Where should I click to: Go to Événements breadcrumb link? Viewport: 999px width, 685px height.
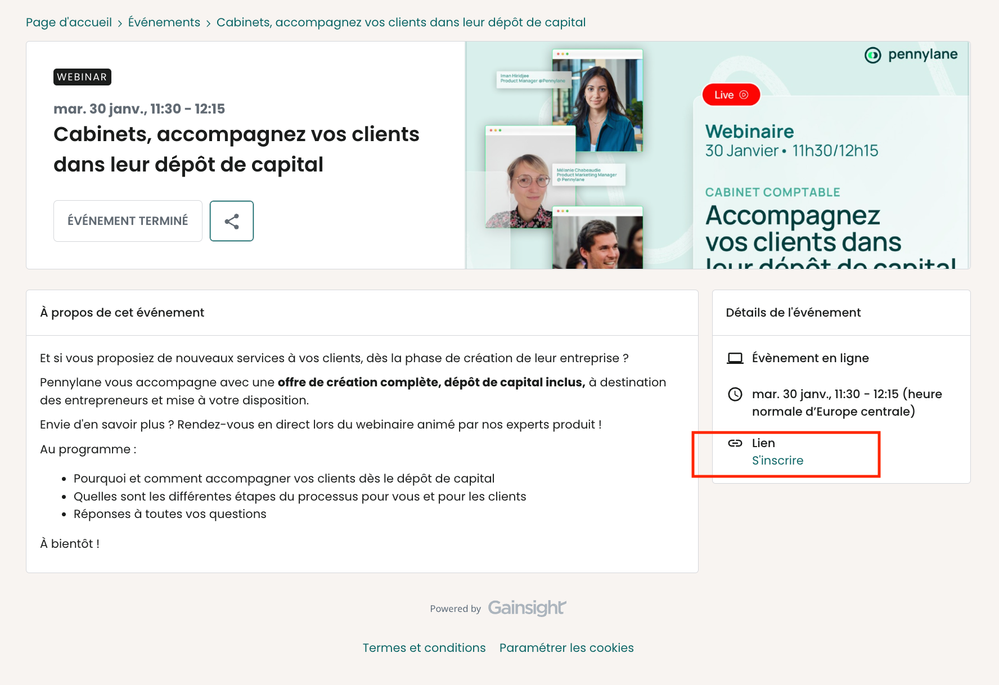164,22
